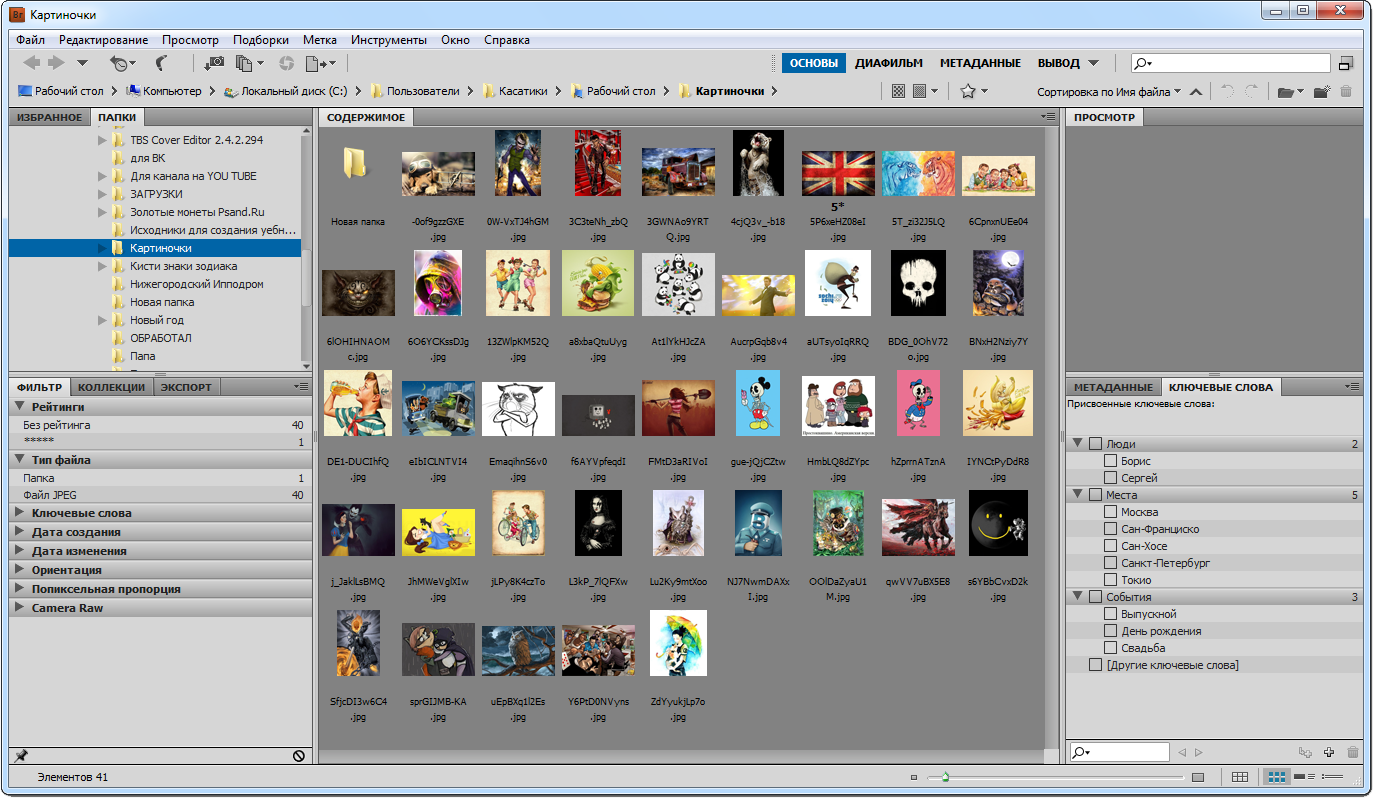The width and height of the screenshot is (1373, 798).
Task: Open the sort by file name dropdown
Action: 1109,91
